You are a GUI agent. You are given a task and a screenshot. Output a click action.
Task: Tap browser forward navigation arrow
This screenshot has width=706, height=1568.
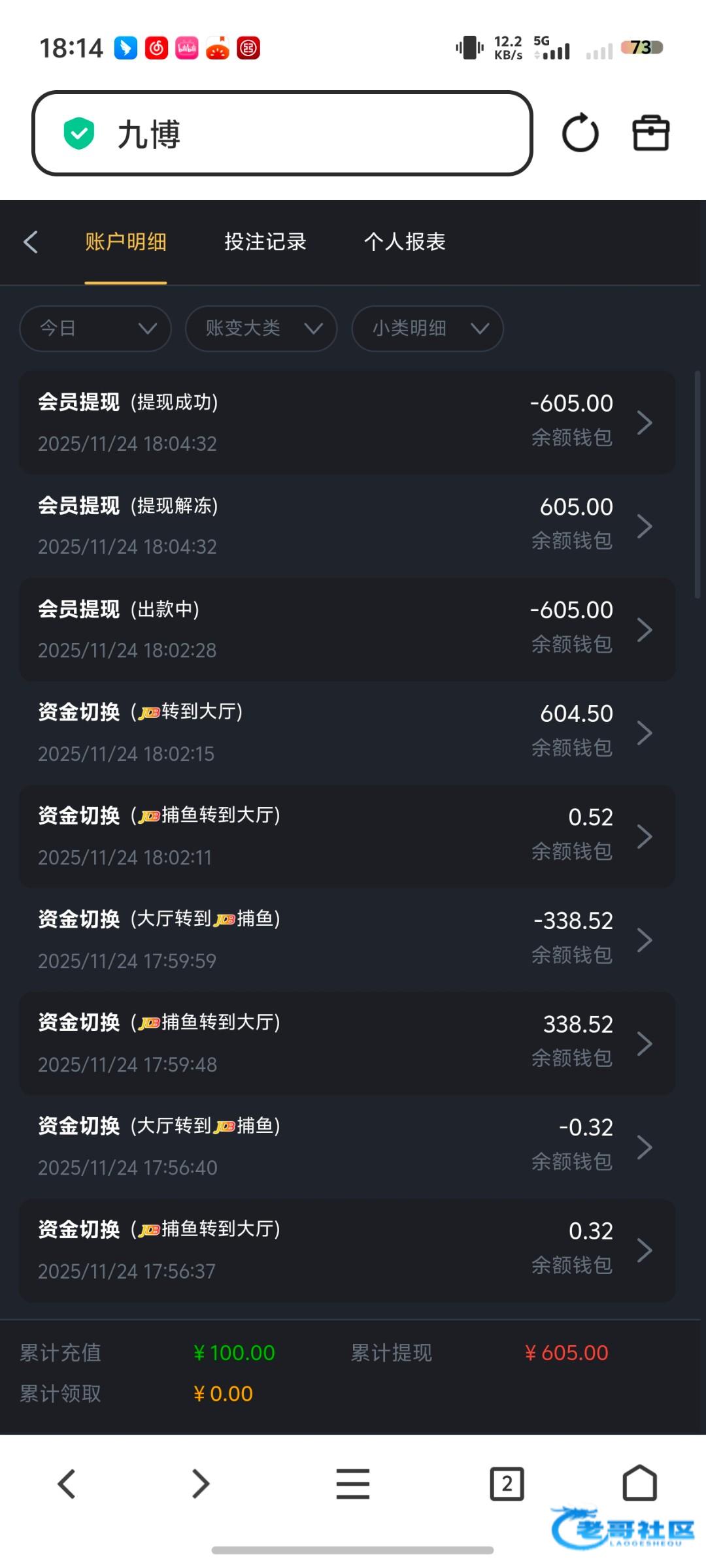200,1483
